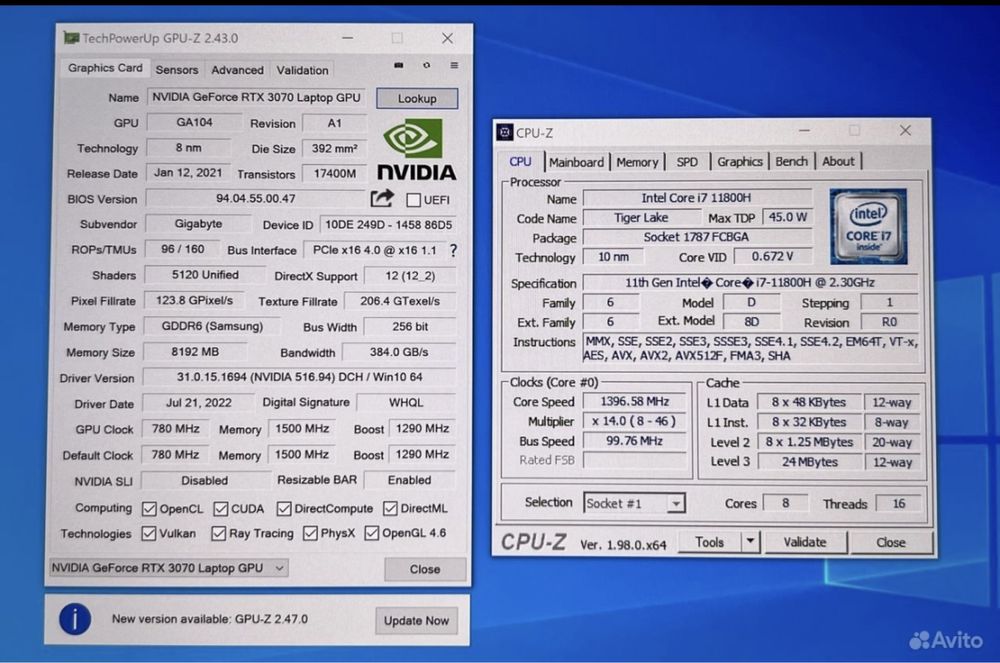The height and width of the screenshot is (663, 1000).
Task: Click the GPU-Z refresh icon
Action: pyautogui.click(x=427, y=65)
